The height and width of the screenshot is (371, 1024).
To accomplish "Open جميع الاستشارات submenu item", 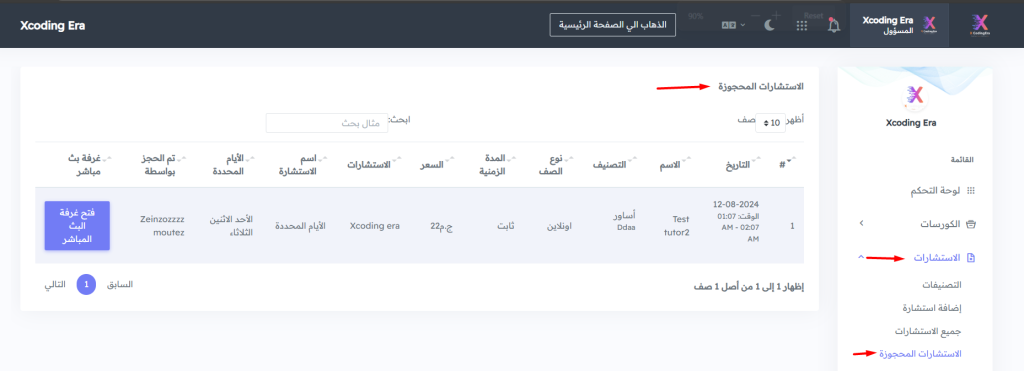I will (x=928, y=331).
